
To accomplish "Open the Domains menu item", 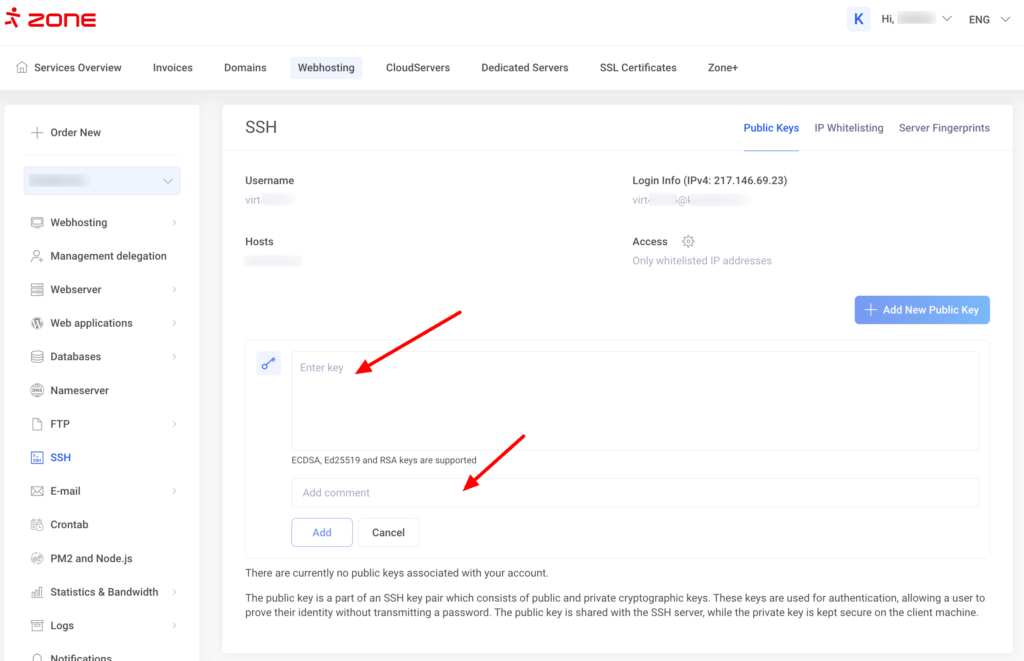I will [245, 68].
